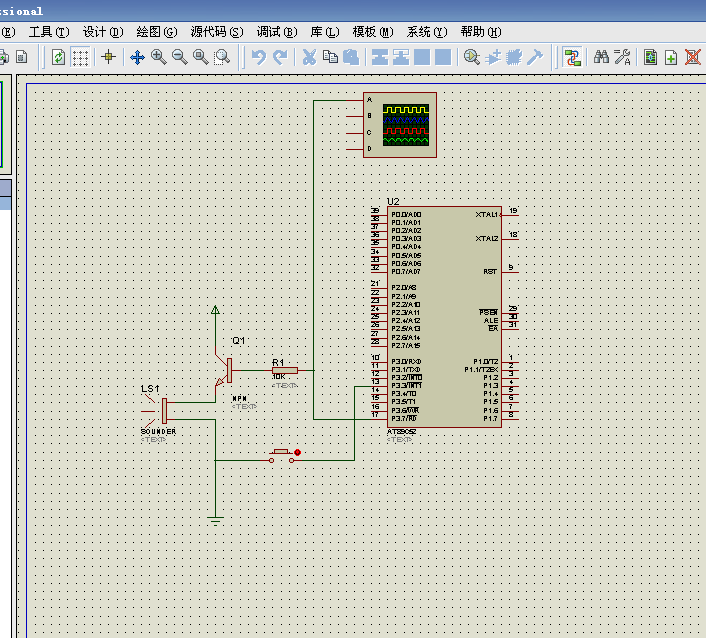Click the RST pin label on U2
Screen dimensions: 706x638
(x=490, y=271)
